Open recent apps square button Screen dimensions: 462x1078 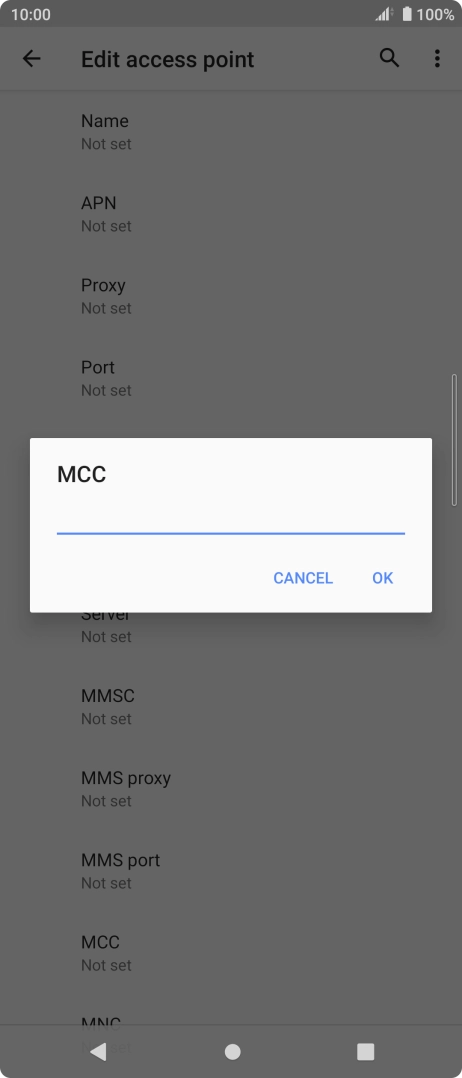click(365, 1051)
